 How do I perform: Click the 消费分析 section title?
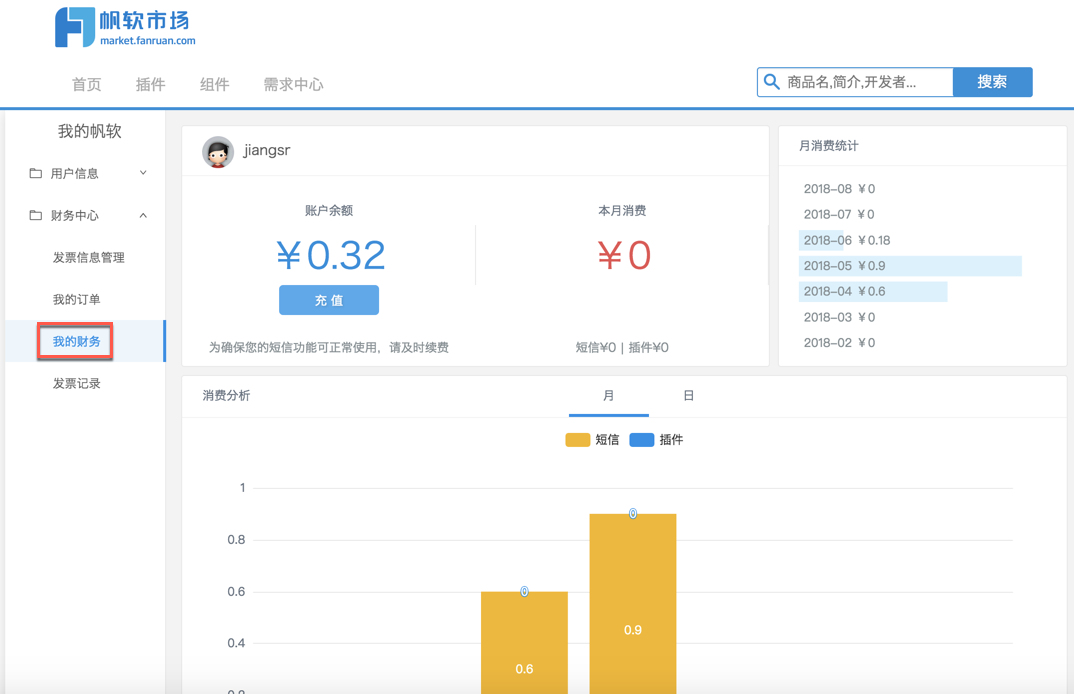pos(226,395)
